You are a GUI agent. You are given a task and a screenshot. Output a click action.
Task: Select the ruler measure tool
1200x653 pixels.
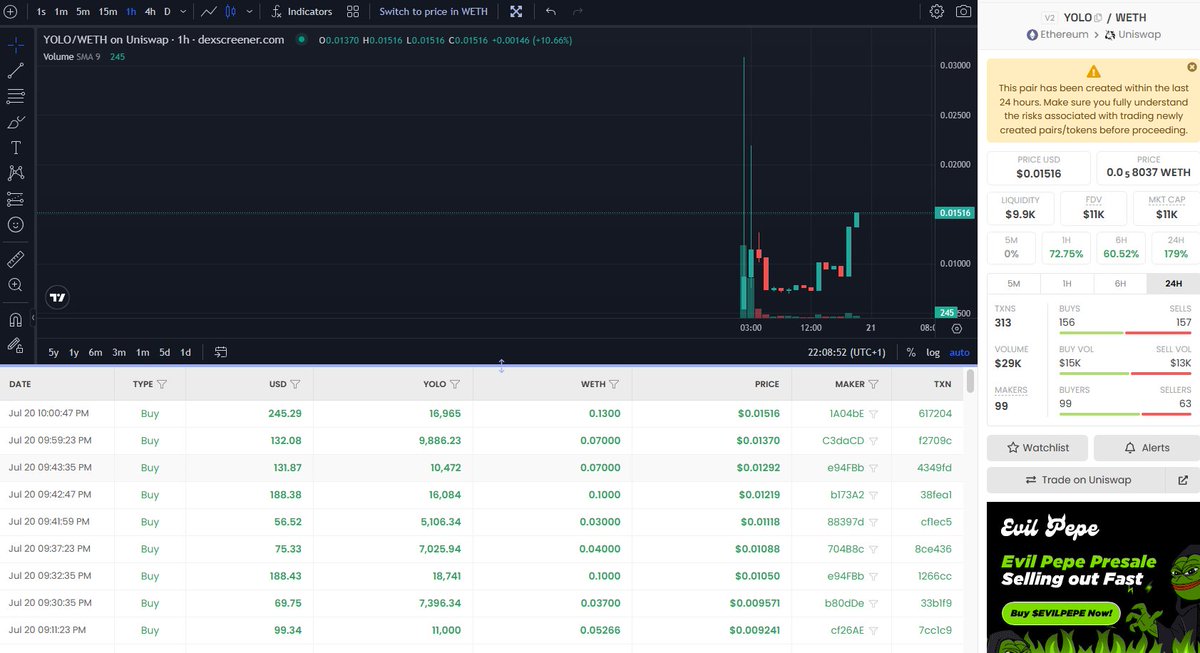16,259
